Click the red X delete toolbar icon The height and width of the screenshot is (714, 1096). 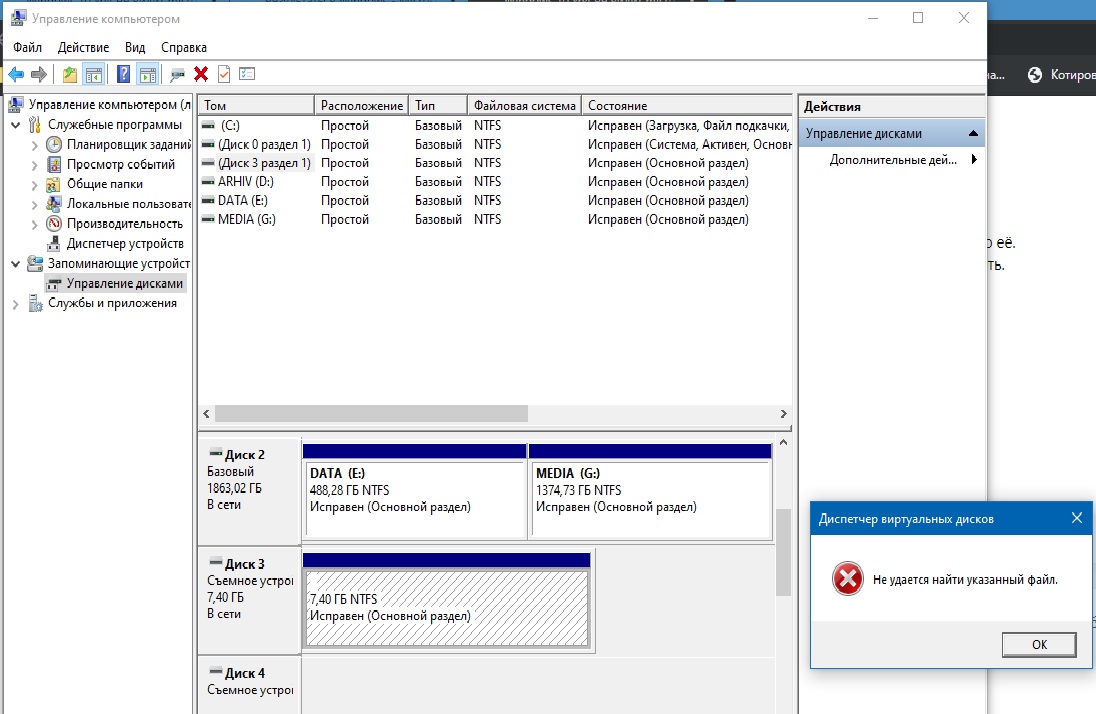coord(201,74)
